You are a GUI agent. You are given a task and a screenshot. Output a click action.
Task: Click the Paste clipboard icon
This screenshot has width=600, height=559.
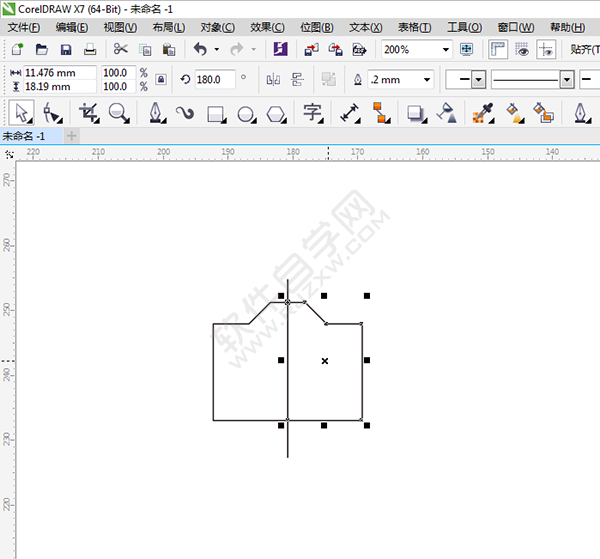pyautogui.click(x=169, y=50)
